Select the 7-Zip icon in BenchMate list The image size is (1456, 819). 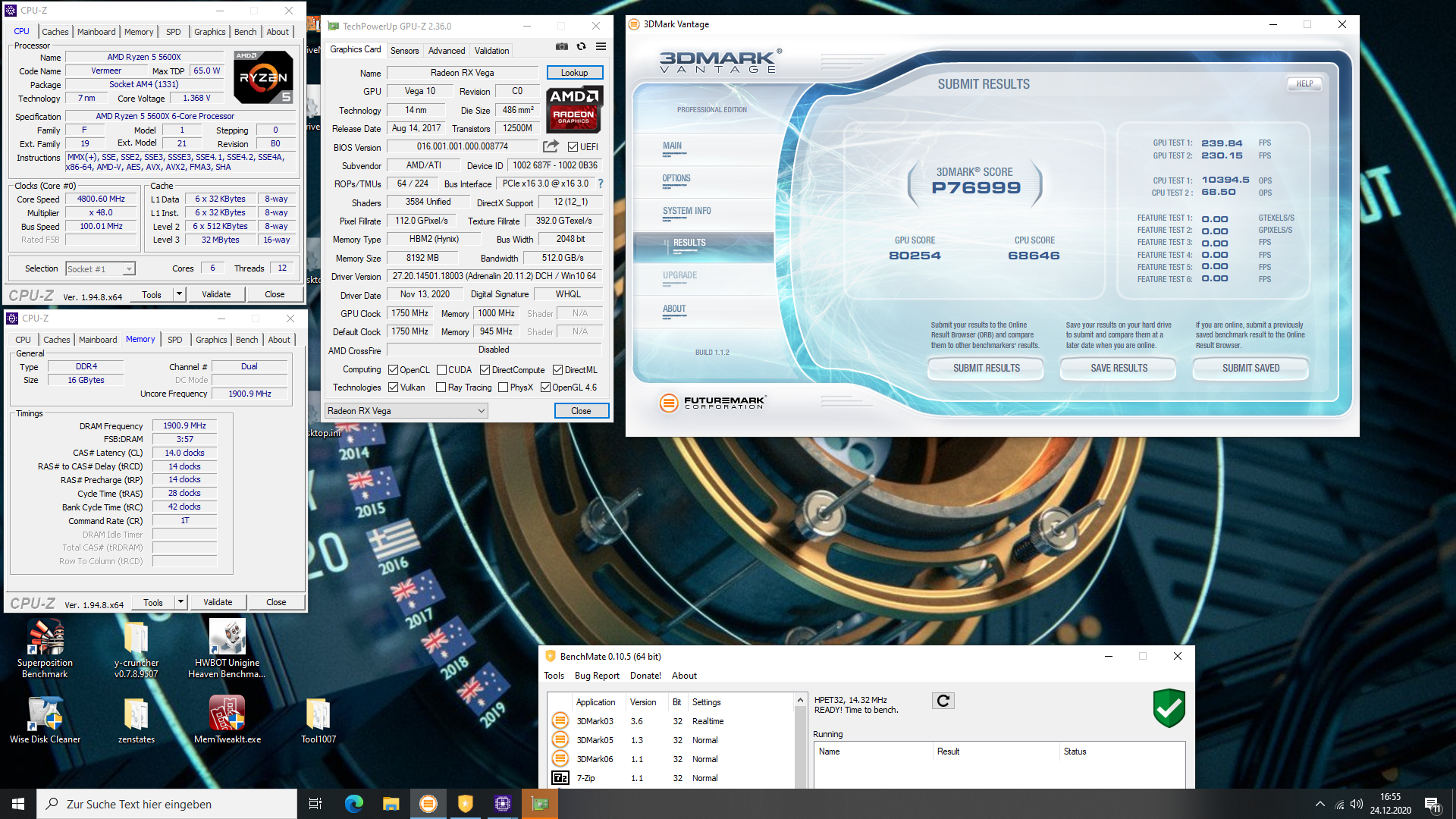click(x=560, y=777)
